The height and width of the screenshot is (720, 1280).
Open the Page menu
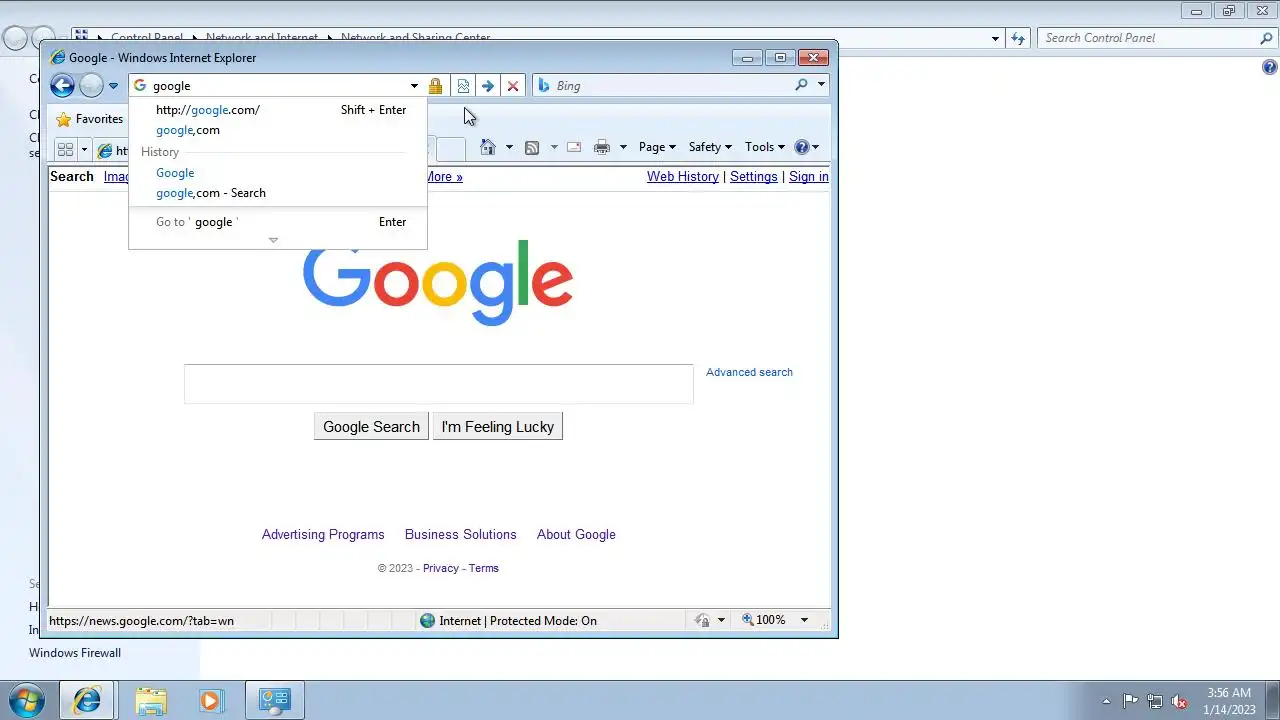pos(657,147)
